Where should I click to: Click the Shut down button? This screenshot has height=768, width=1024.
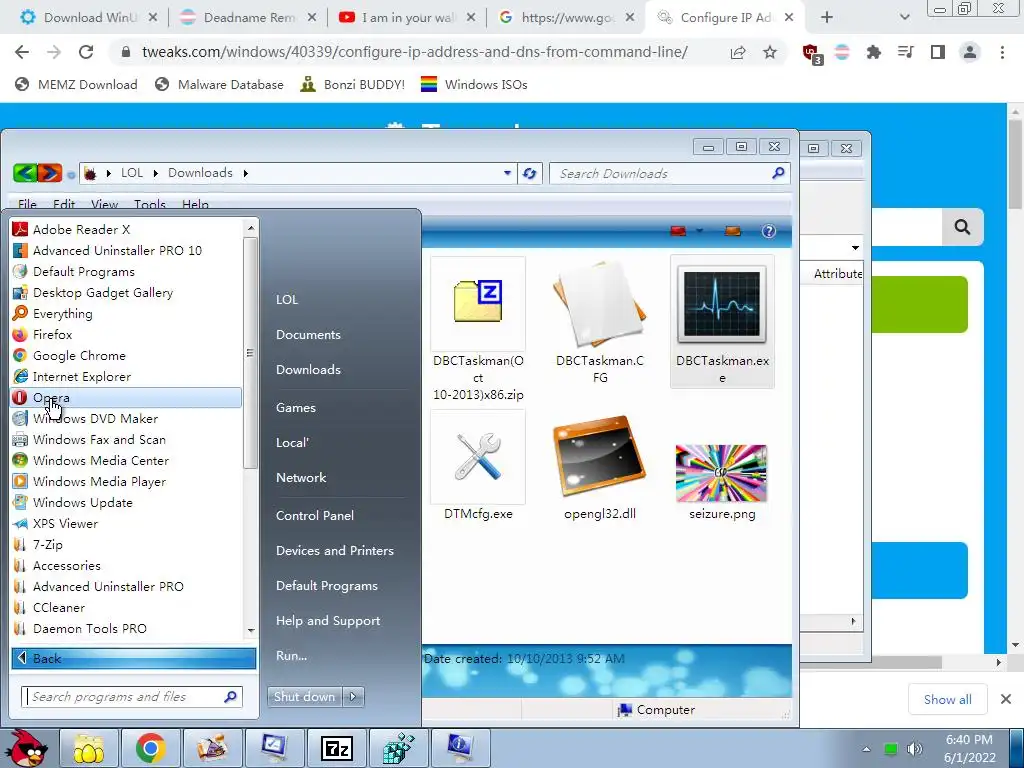[304, 697]
